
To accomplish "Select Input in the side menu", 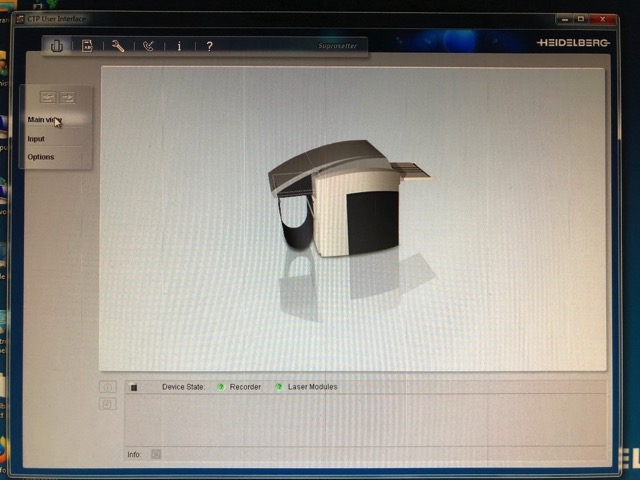I will coord(37,139).
